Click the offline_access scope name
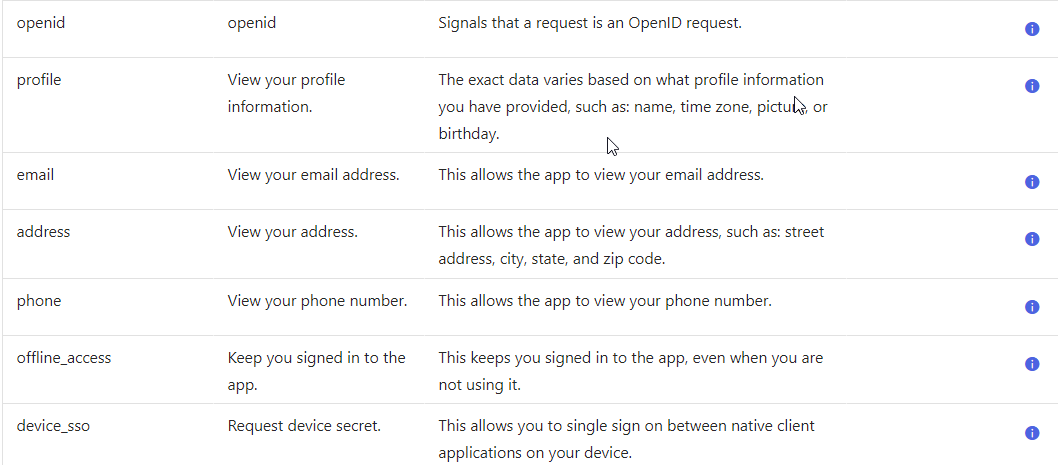The image size is (1058, 465). click(x=64, y=357)
